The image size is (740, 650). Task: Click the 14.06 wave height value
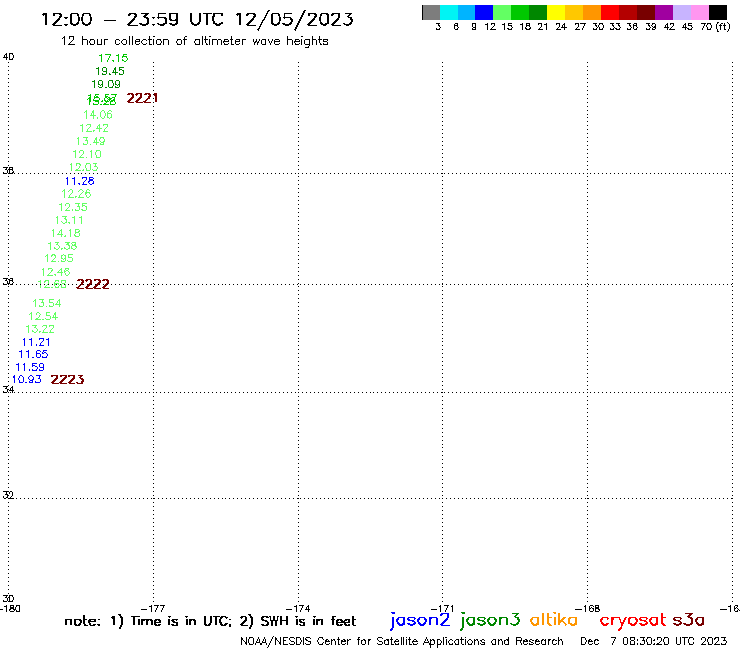point(98,114)
